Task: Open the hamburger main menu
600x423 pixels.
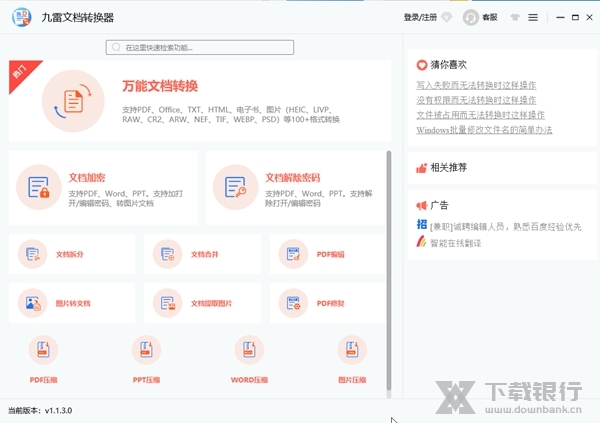Action: 533,17
